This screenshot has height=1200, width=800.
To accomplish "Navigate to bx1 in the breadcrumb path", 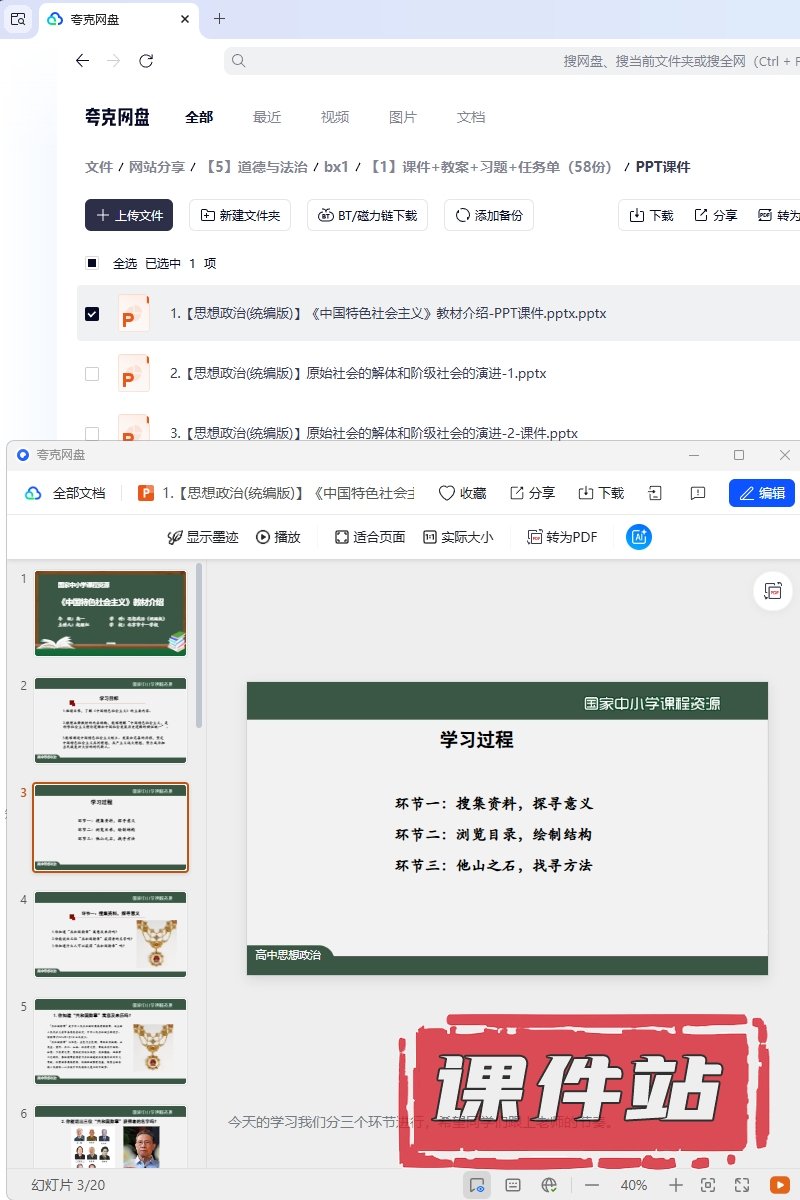I will [336, 167].
